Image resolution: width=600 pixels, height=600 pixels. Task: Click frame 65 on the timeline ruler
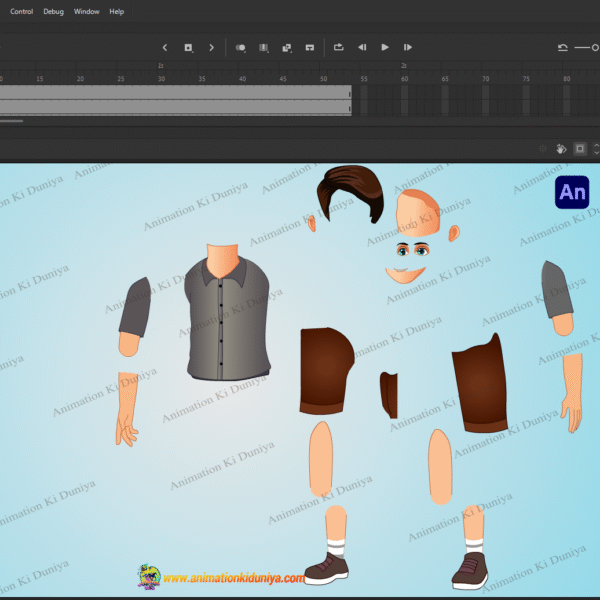(445, 79)
